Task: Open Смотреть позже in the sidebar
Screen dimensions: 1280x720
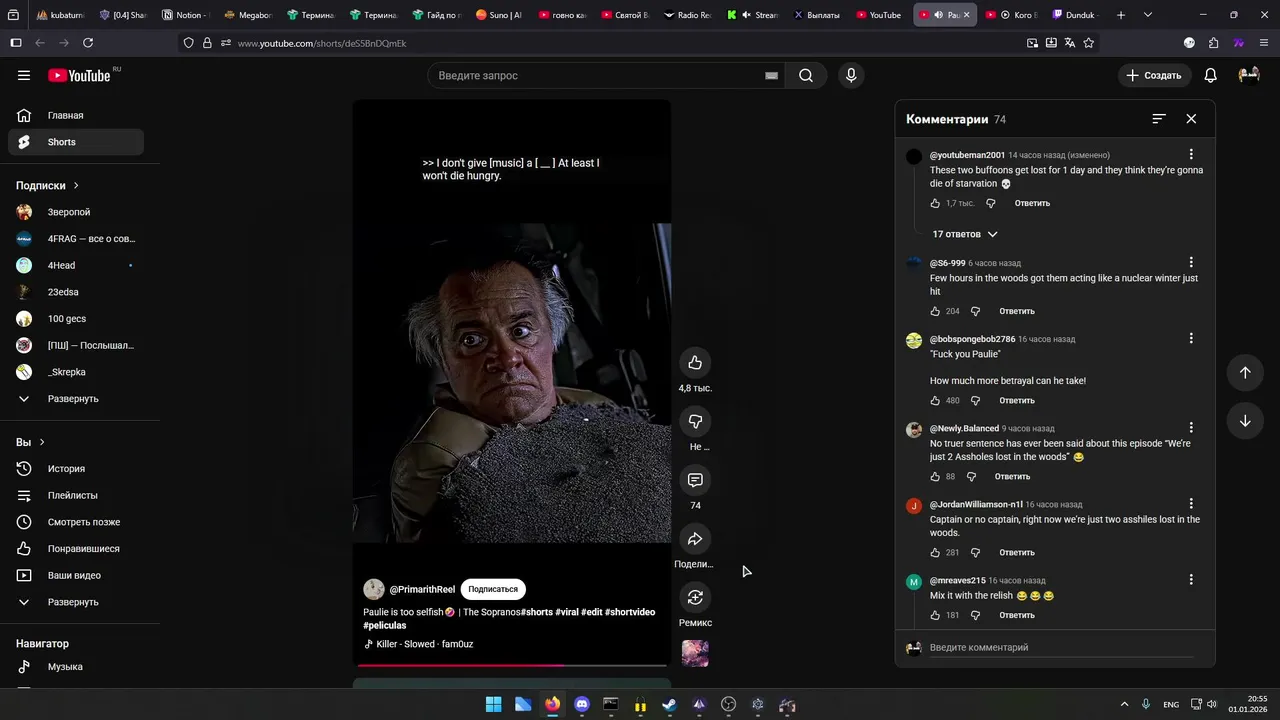Action: coord(76,522)
